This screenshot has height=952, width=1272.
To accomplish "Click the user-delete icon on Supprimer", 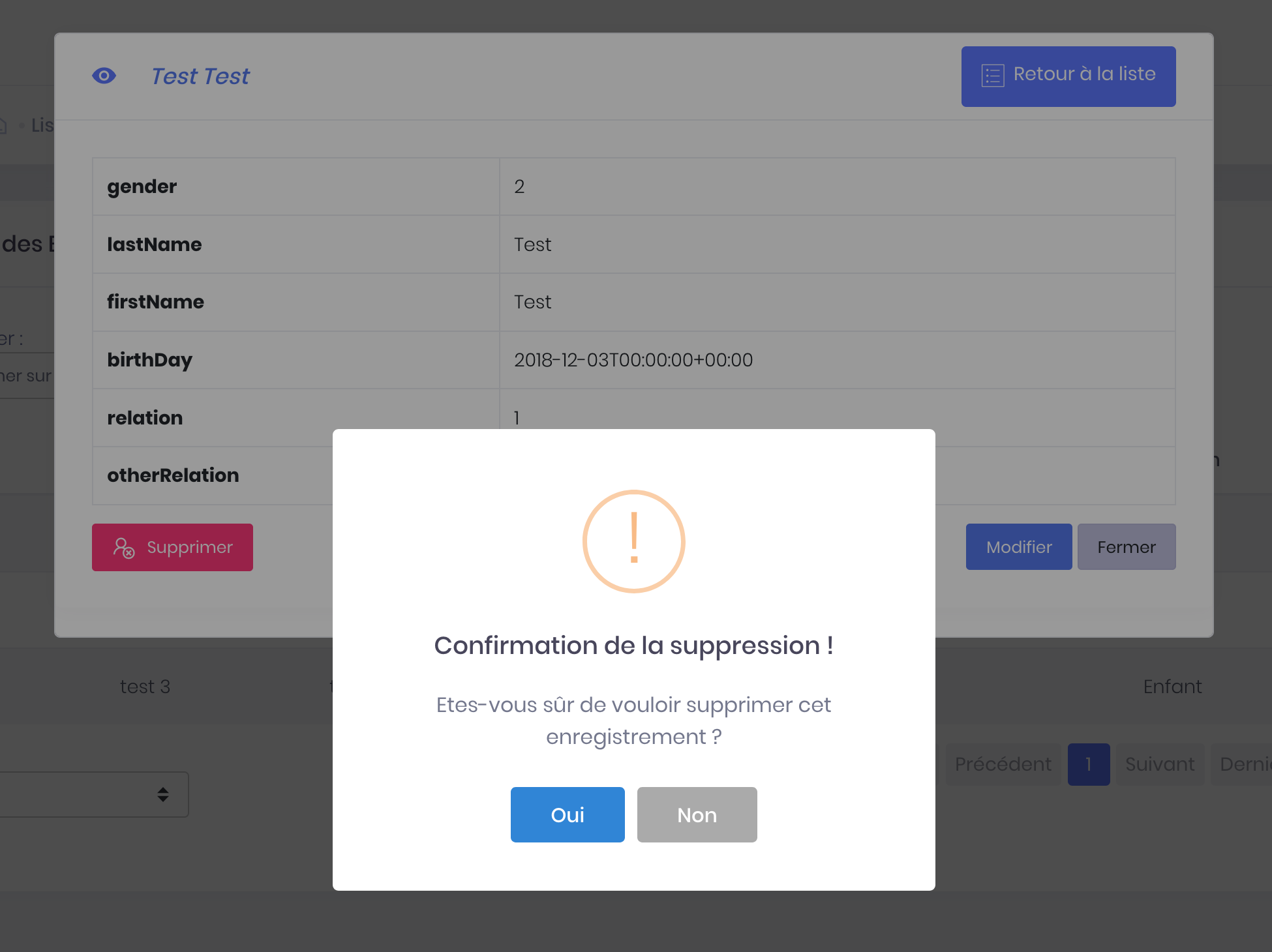I will point(123,548).
